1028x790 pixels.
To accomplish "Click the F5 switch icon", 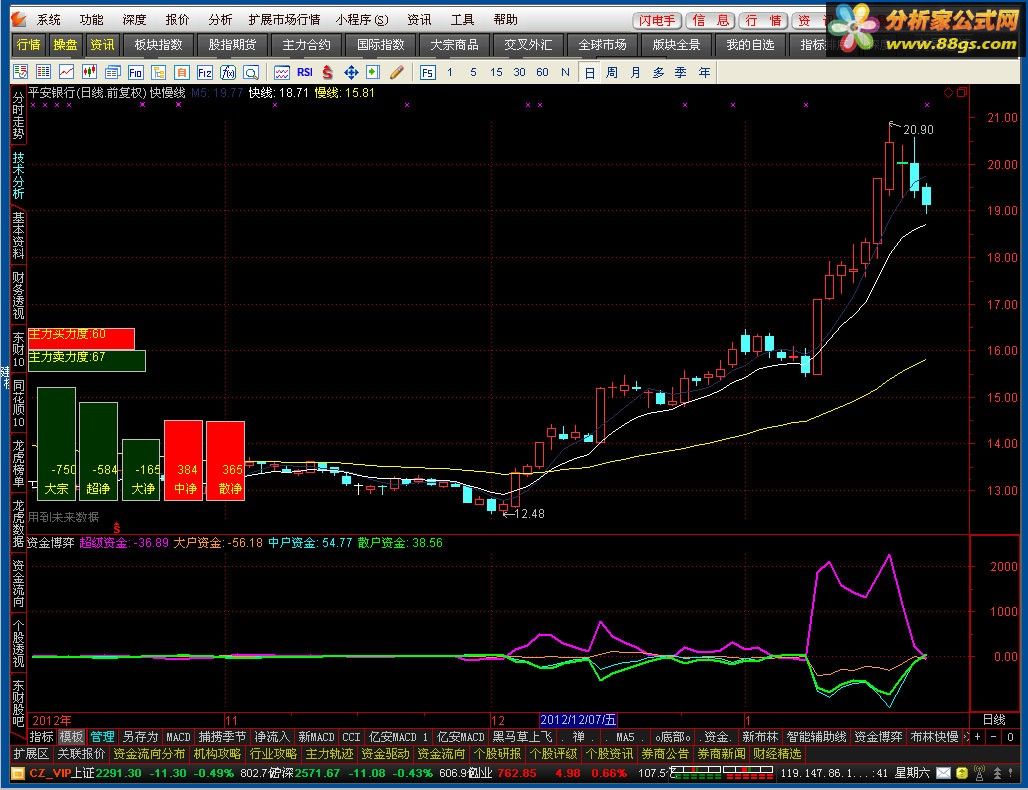I will (427, 72).
